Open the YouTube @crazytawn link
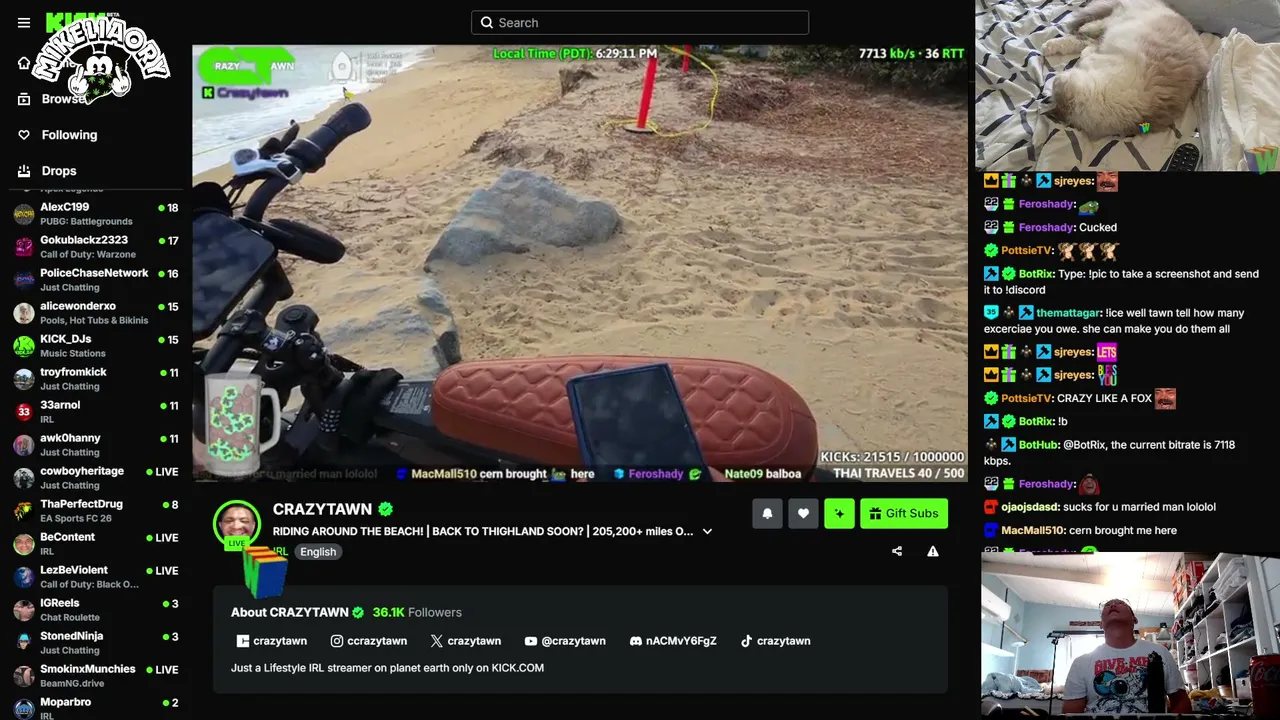The width and height of the screenshot is (1280, 720). [x=565, y=641]
